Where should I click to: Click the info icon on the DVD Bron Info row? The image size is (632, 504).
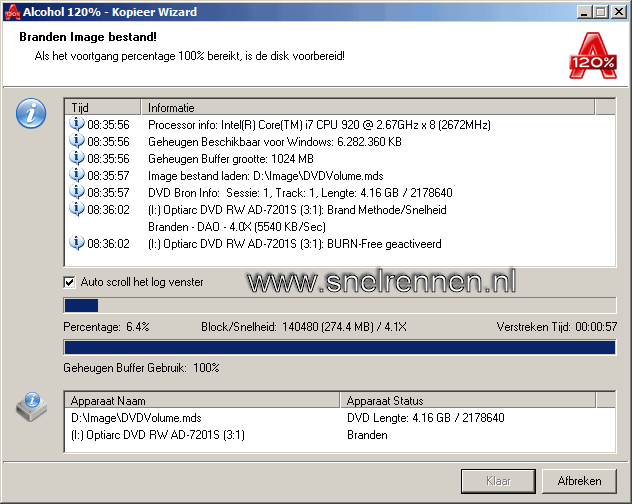click(76, 192)
